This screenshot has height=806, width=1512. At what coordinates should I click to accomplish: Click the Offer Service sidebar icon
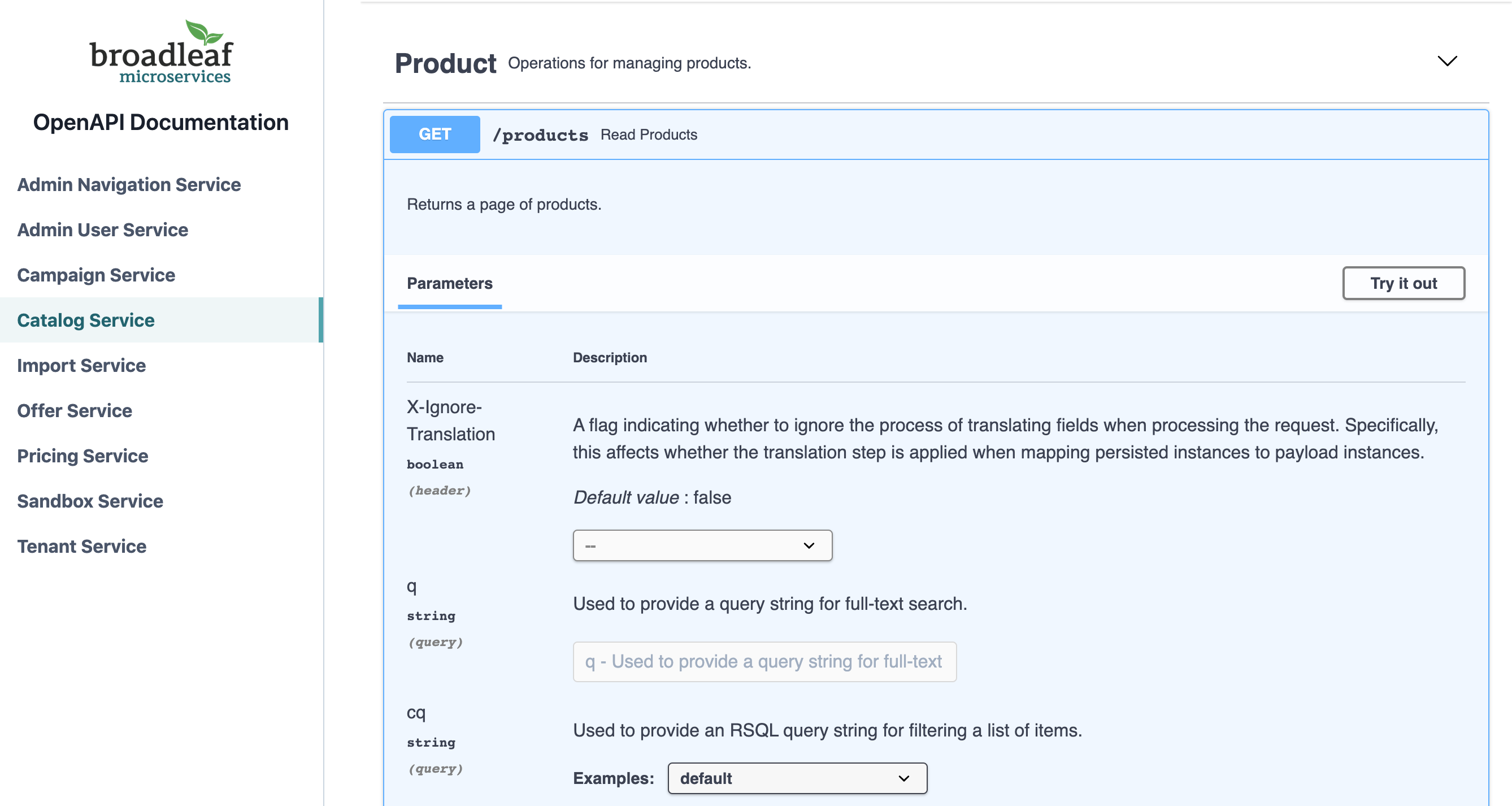point(74,410)
